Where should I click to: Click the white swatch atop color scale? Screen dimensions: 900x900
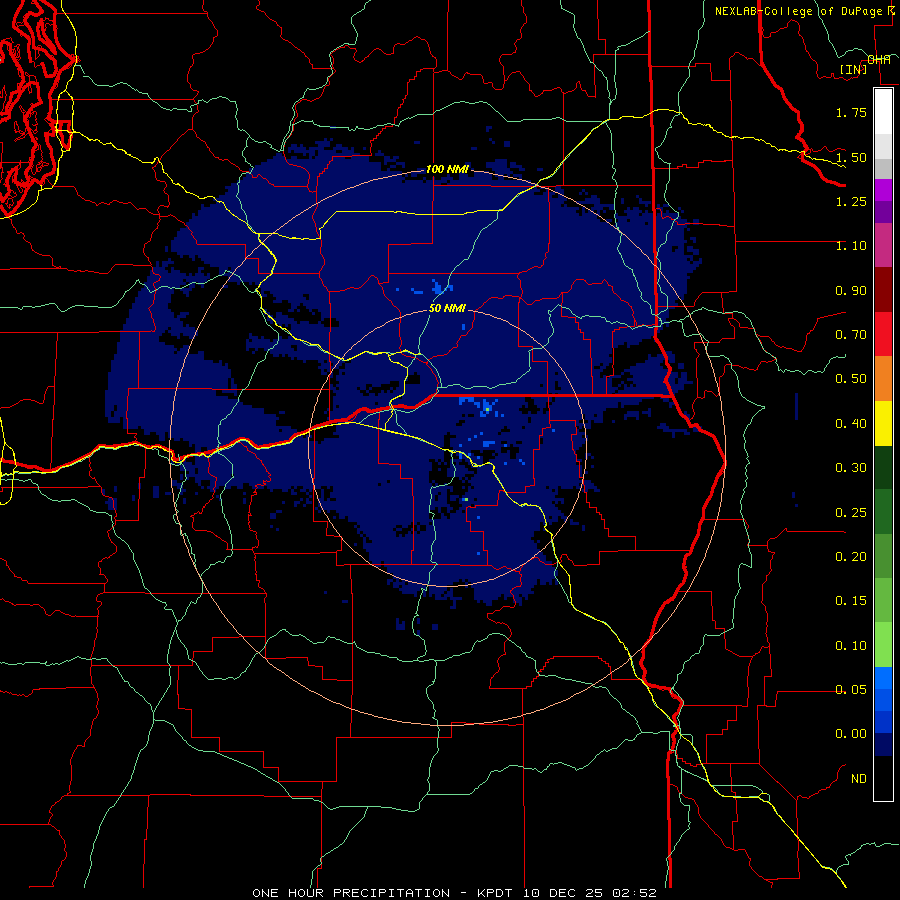click(883, 111)
